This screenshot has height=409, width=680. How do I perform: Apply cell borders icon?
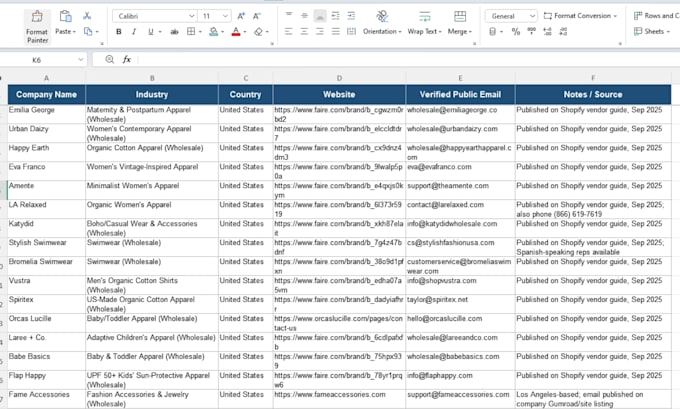191,32
